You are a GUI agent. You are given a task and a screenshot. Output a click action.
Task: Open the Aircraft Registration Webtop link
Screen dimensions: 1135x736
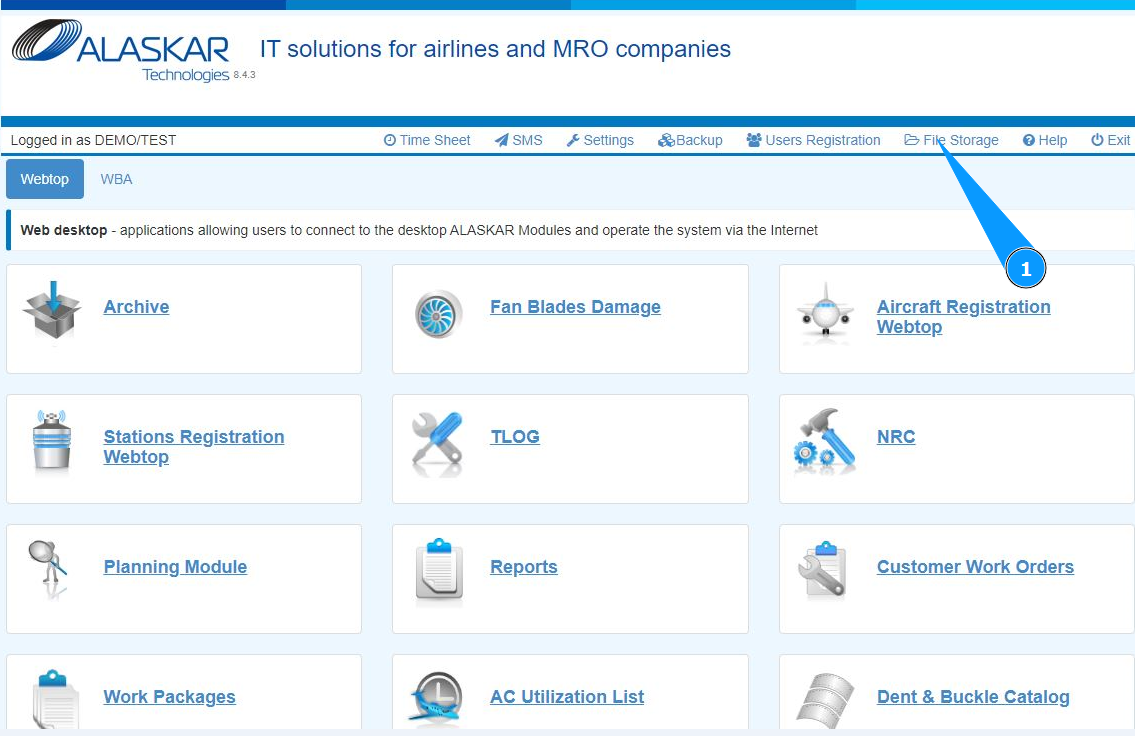pos(963,317)
